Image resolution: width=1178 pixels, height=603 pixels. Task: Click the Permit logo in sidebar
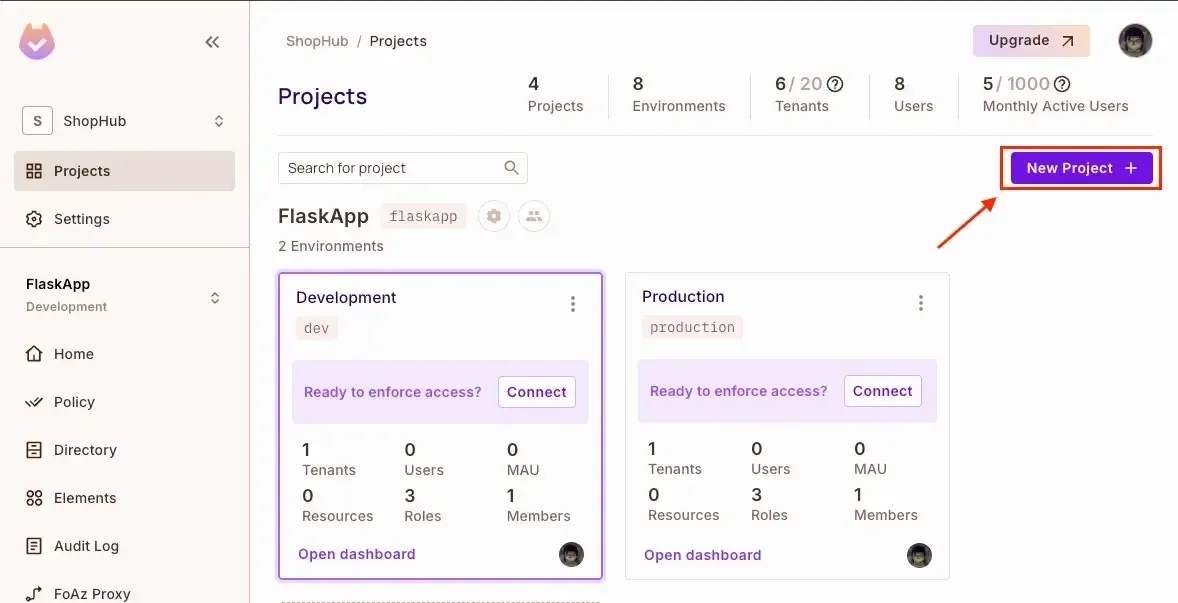click(37, 42)
